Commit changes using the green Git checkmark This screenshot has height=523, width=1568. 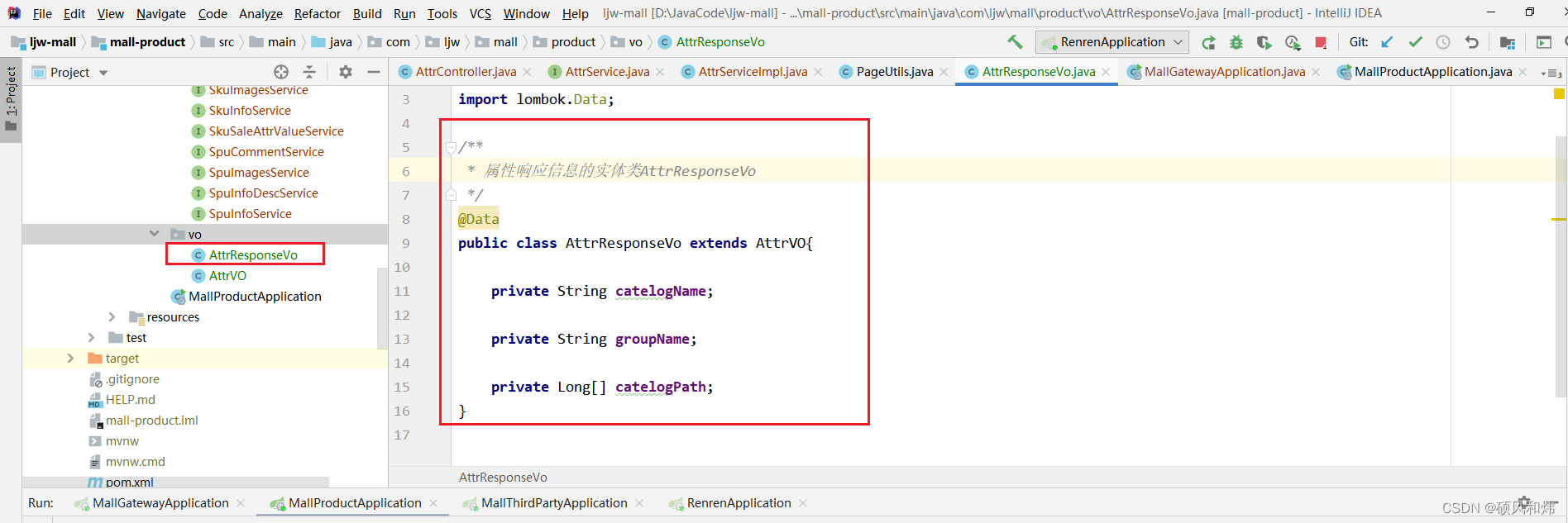[x=1416, y=42]
